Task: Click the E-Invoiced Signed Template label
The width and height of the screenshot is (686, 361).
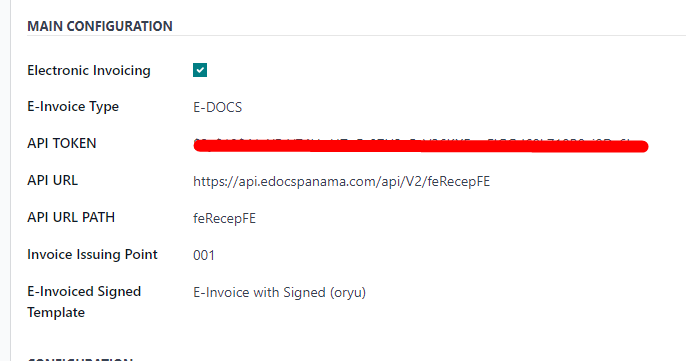Action: coord(84,302)
